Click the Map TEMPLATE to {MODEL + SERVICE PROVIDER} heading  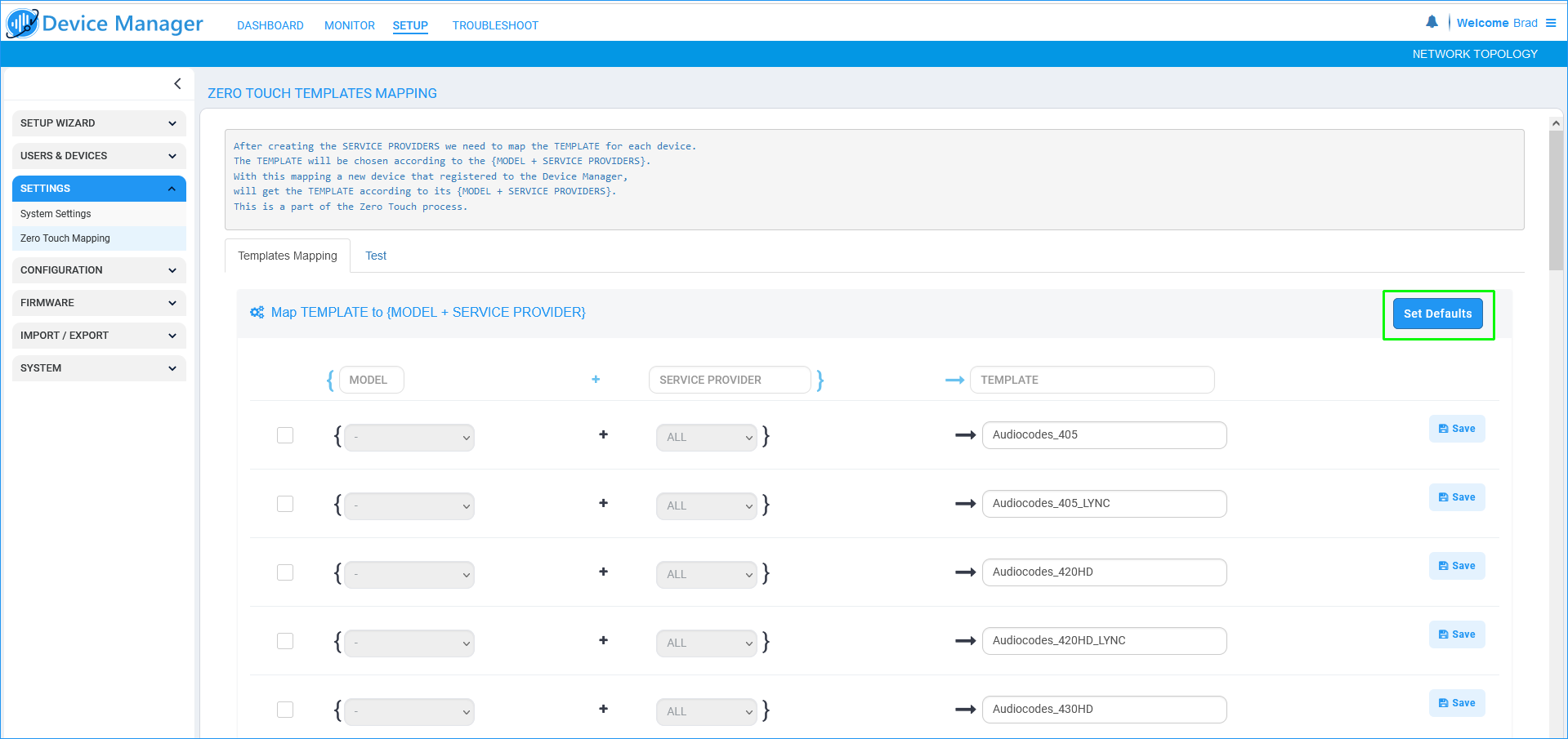(428, 312)
